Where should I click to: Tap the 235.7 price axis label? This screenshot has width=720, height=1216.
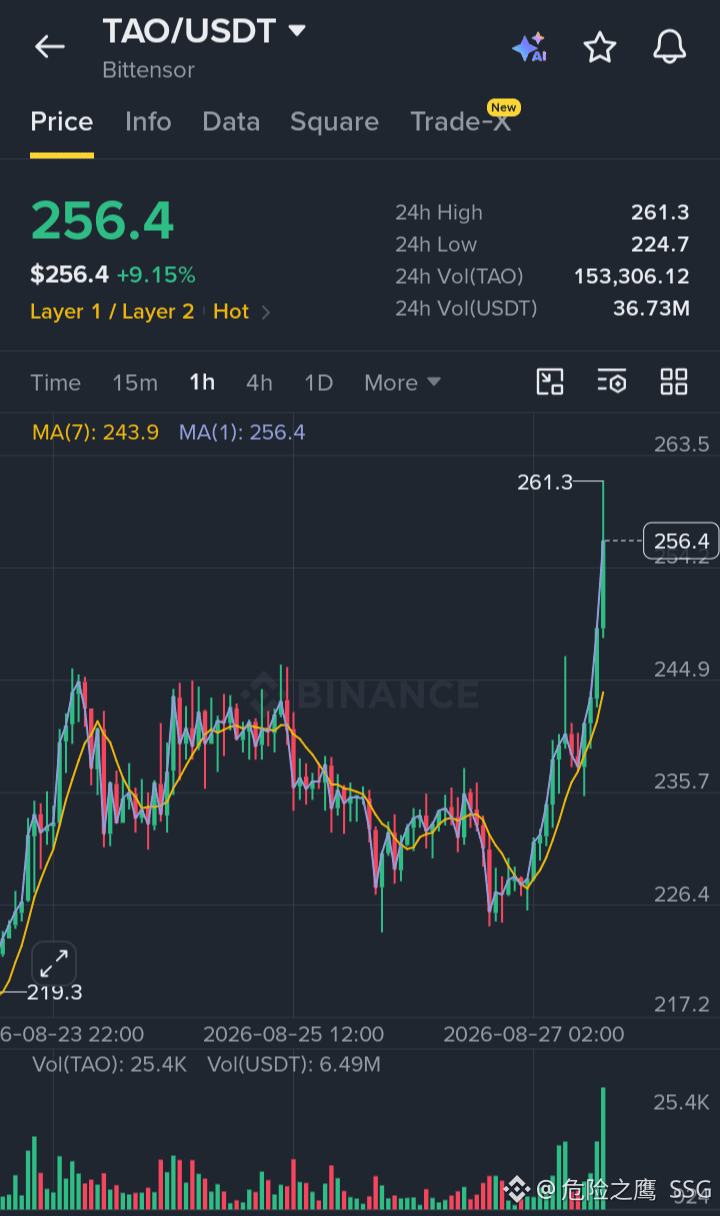[682, 781]
